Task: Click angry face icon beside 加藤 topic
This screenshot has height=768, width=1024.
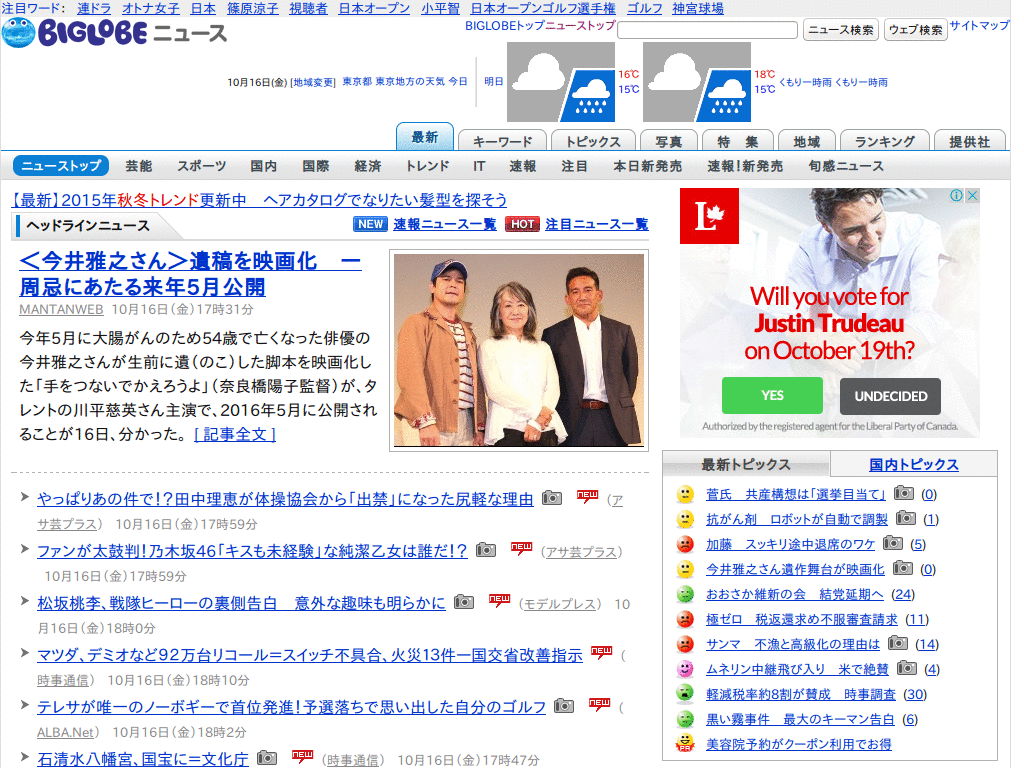Action: click(x=685, y=544)
